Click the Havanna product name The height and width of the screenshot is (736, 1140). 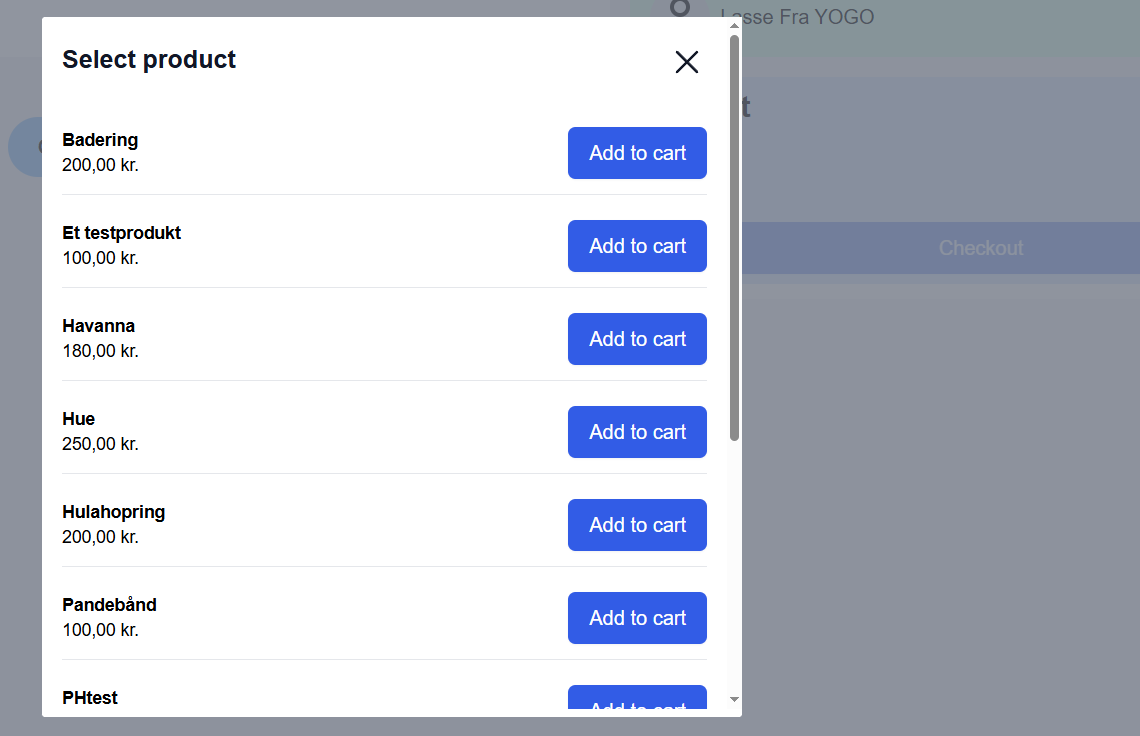98,326
